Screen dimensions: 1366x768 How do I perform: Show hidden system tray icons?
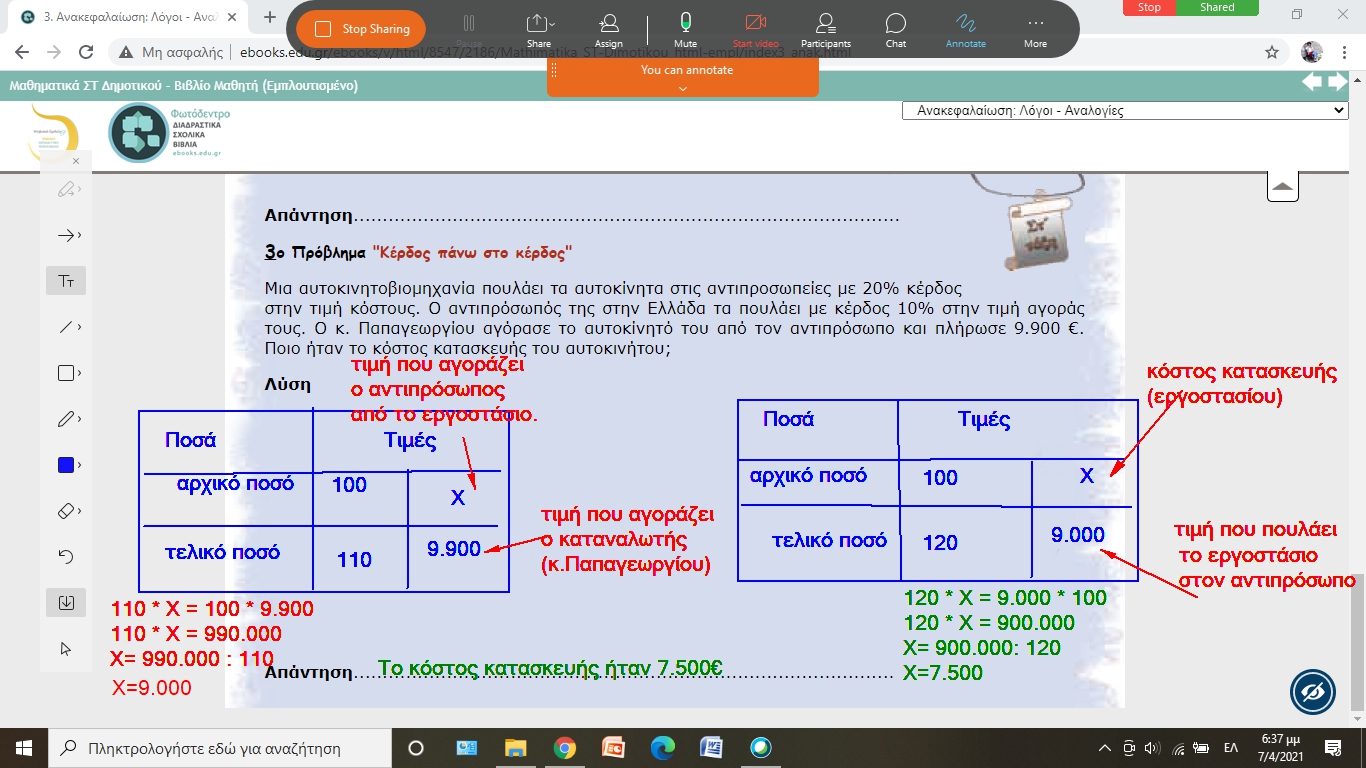1105,747
